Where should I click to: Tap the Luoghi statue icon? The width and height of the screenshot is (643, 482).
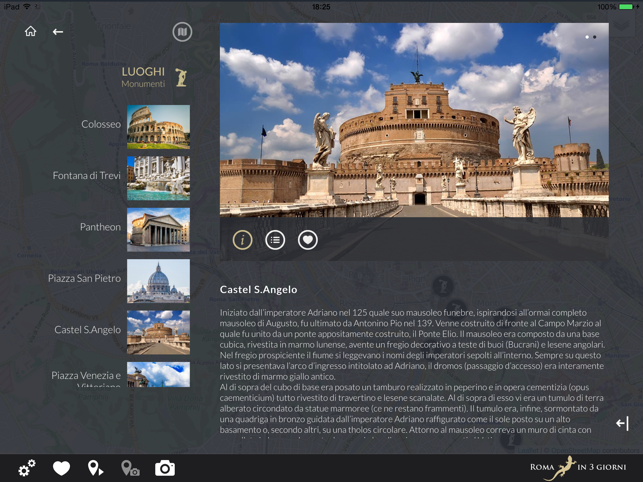181,77
